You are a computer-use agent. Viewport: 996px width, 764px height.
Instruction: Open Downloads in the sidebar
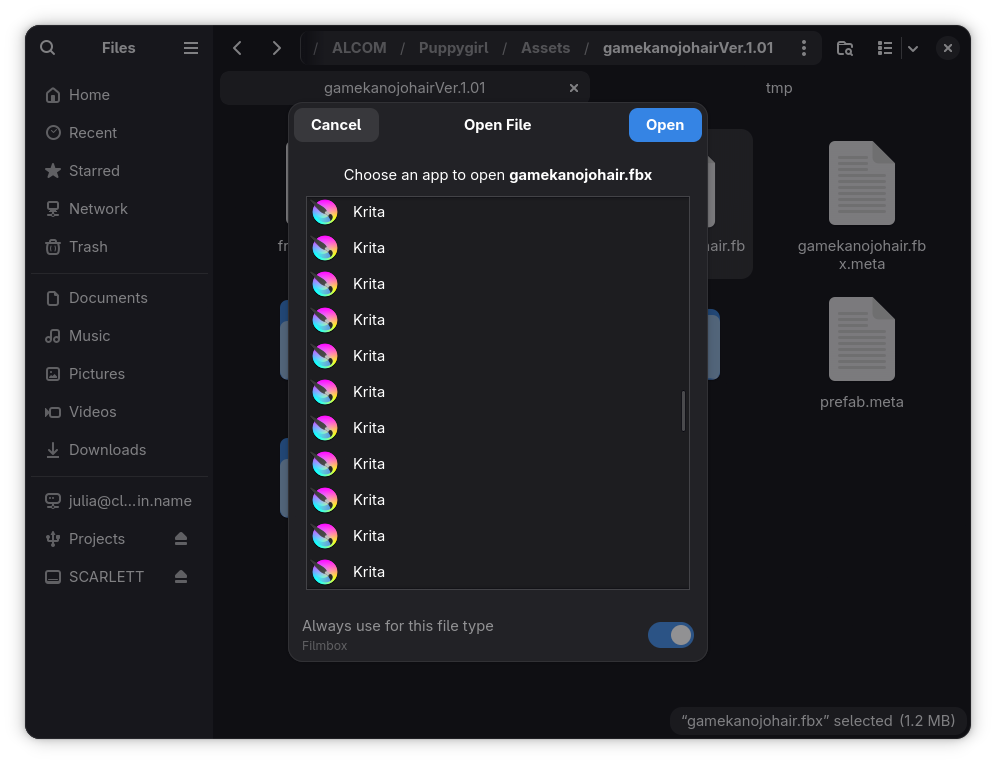point(107,450)
